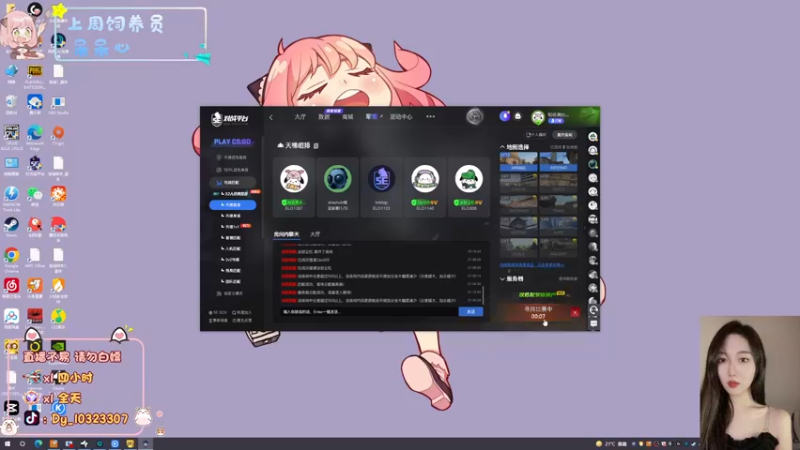800x450 pixels.
Task: Switch to the 大厅 chat tab
Action: 315,234
